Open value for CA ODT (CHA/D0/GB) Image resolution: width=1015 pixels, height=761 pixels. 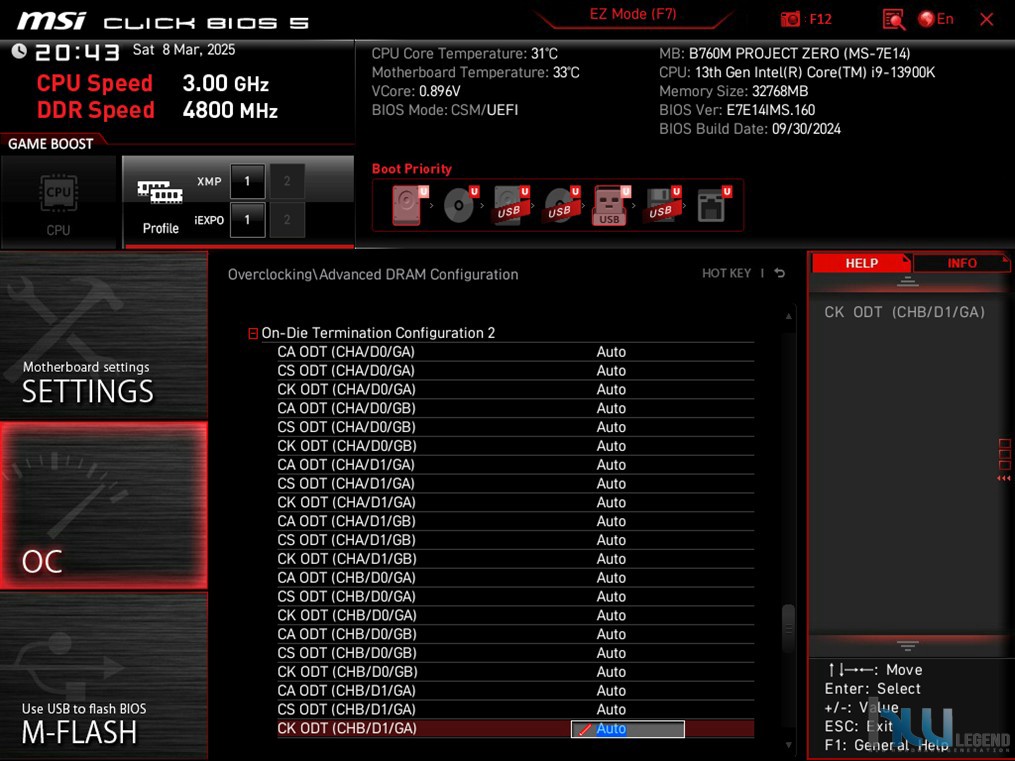[x=611, y=408]
